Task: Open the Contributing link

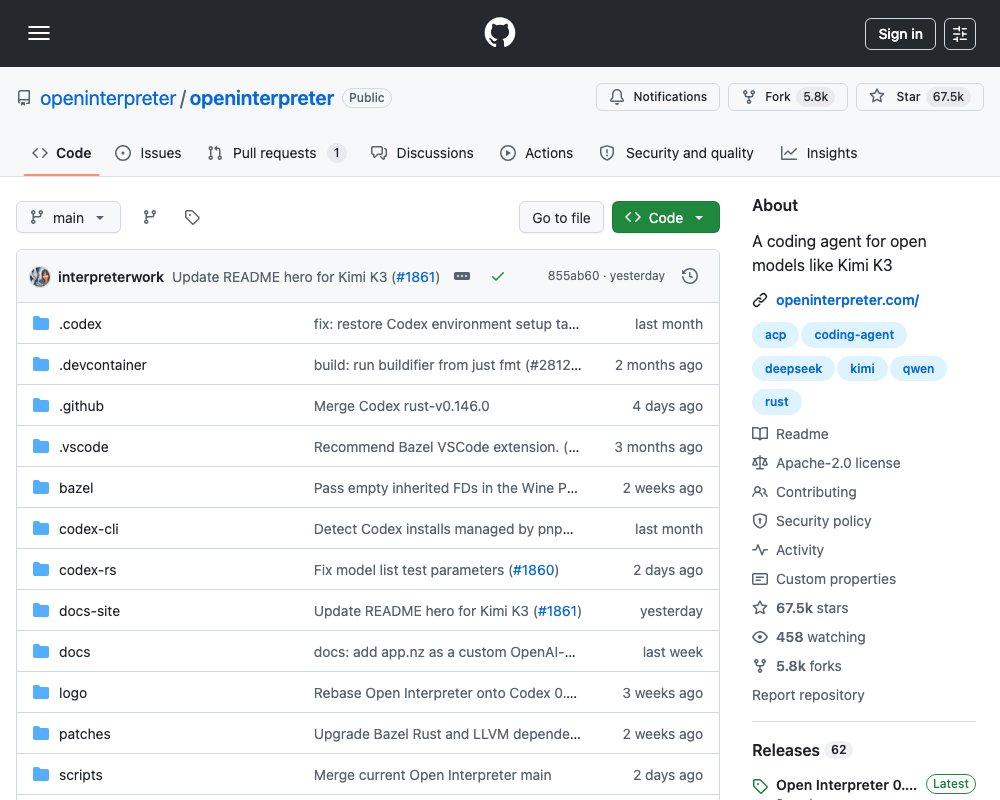Action: (x=816, y=492)
